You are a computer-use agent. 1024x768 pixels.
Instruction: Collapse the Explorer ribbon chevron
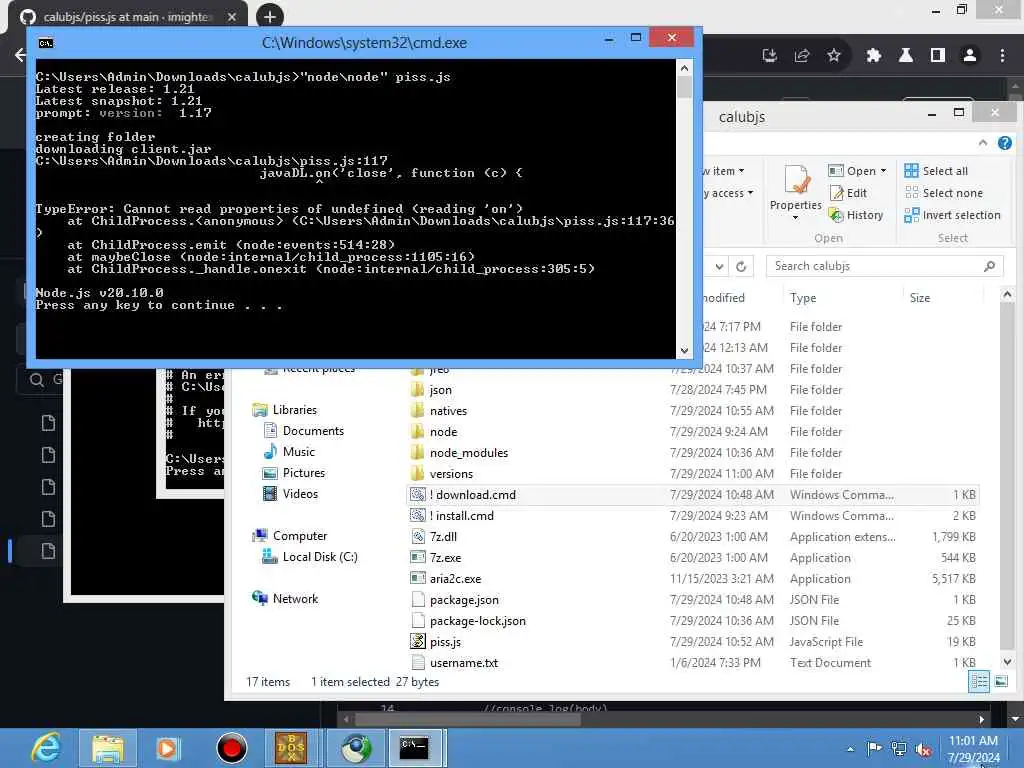pyautogui.click(x=983, y=143)
